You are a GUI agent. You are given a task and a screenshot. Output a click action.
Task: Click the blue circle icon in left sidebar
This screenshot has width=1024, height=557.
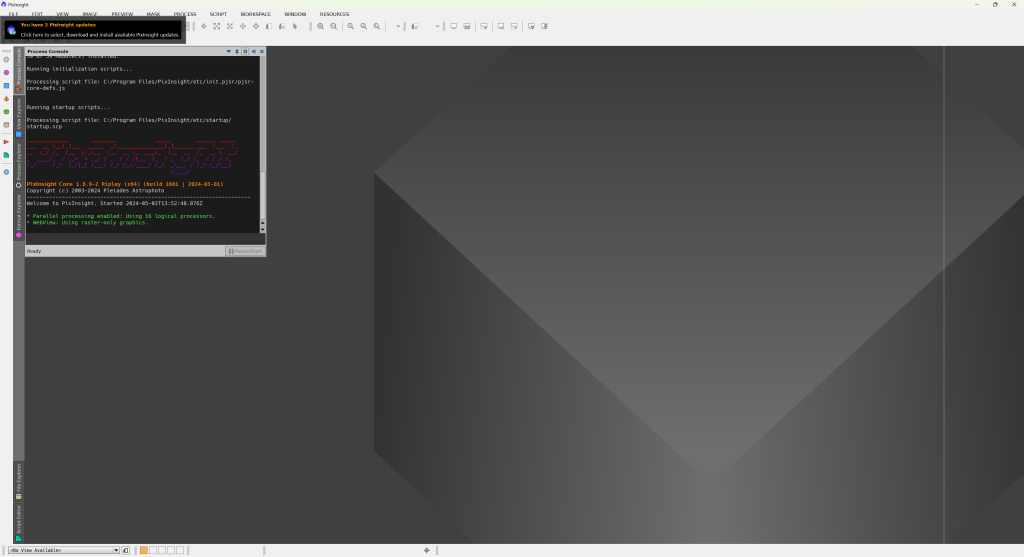coord(6,172)
